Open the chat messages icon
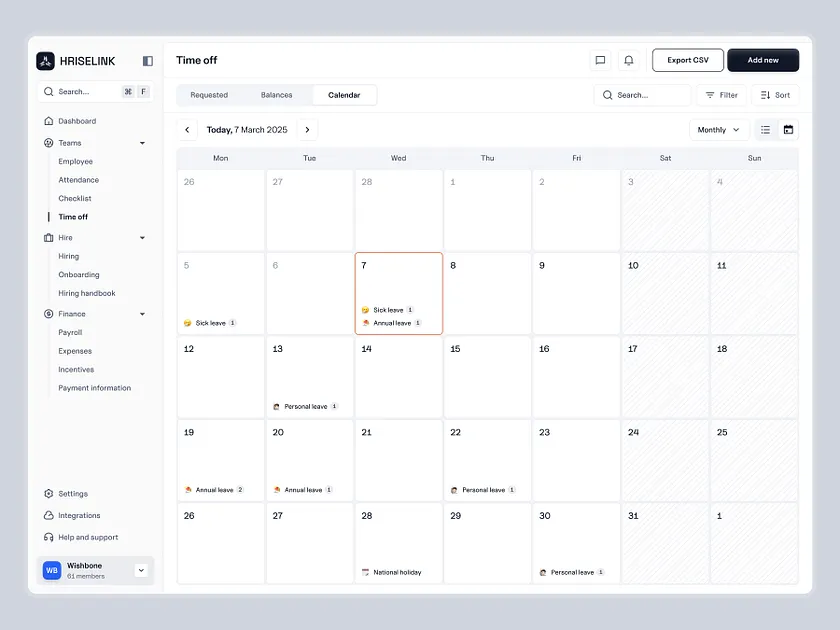Viewport: 840px width, 630px height. [x=600, y=60]
